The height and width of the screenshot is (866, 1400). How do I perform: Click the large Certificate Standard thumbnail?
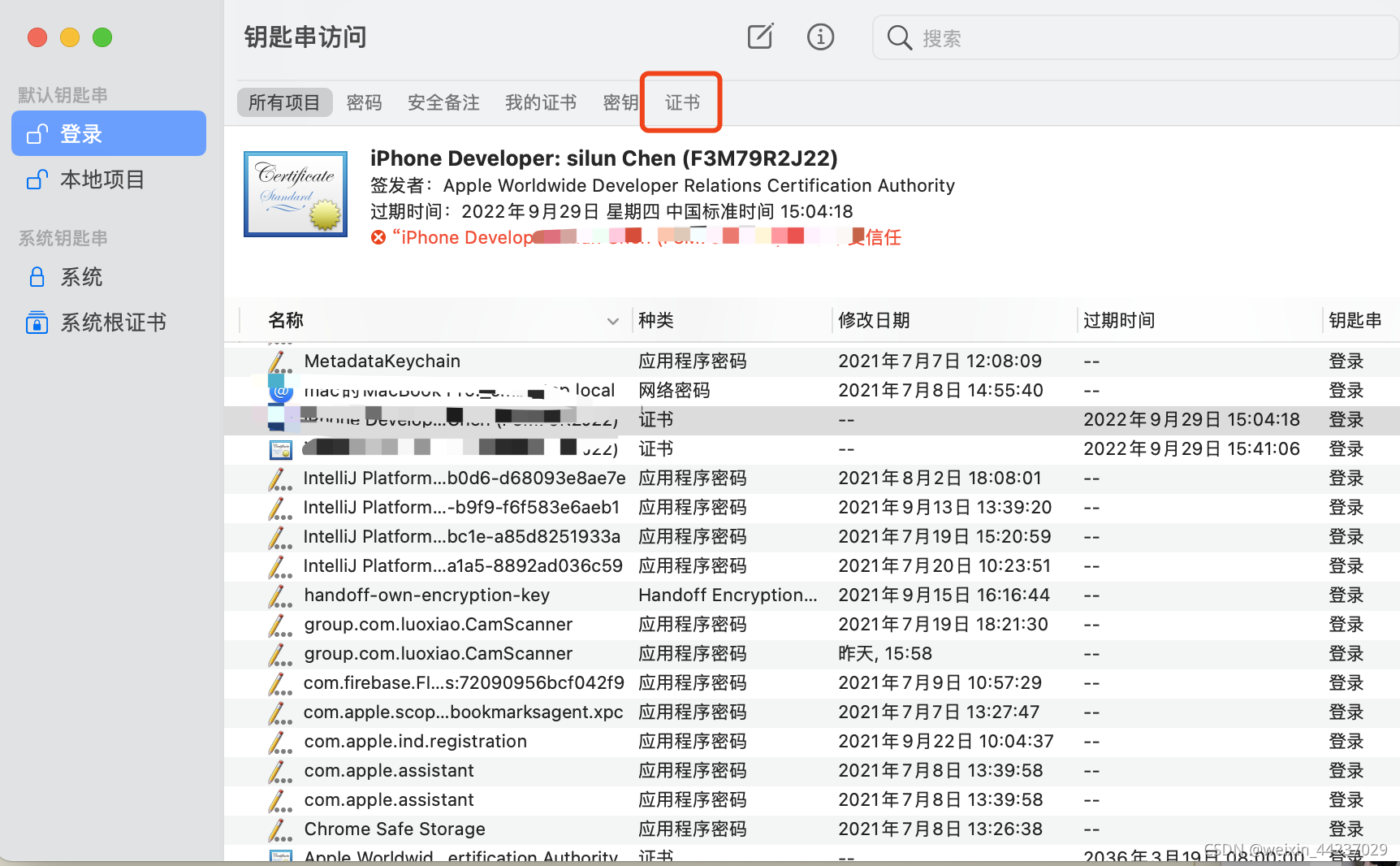(x=296, y=194)
